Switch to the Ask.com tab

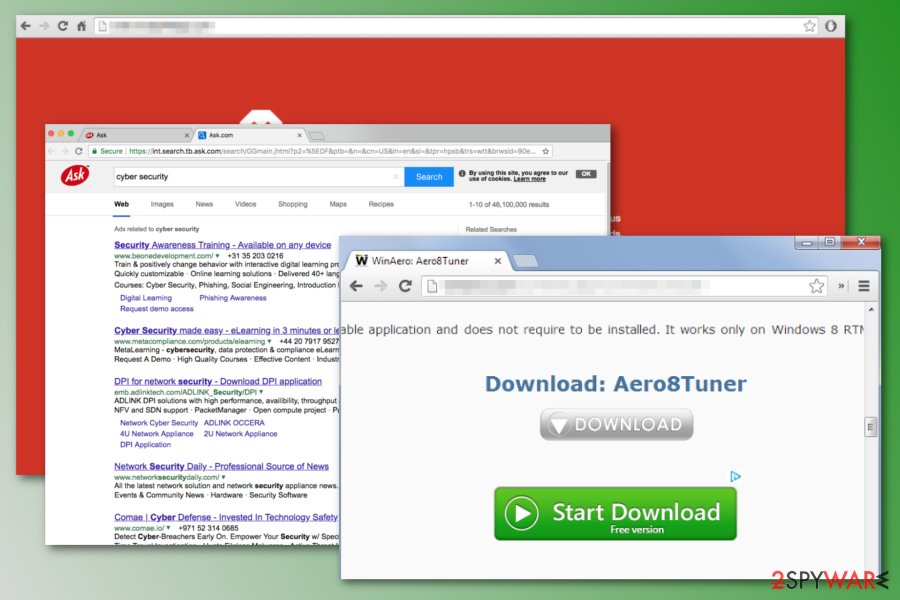point(250,135)
